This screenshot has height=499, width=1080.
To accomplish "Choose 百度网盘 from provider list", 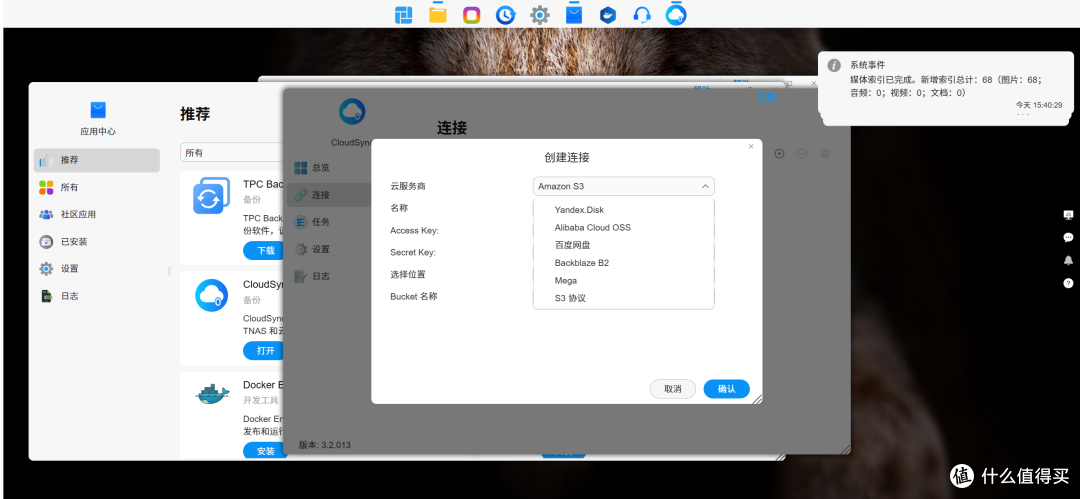I will [x=623, y=245].
